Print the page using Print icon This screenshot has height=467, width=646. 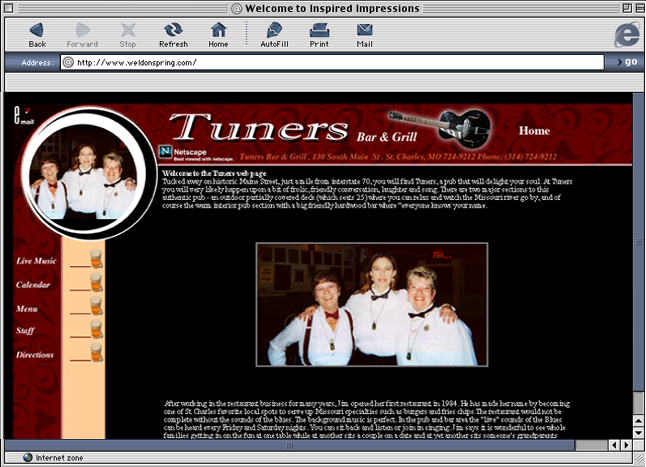click(319, 34)
